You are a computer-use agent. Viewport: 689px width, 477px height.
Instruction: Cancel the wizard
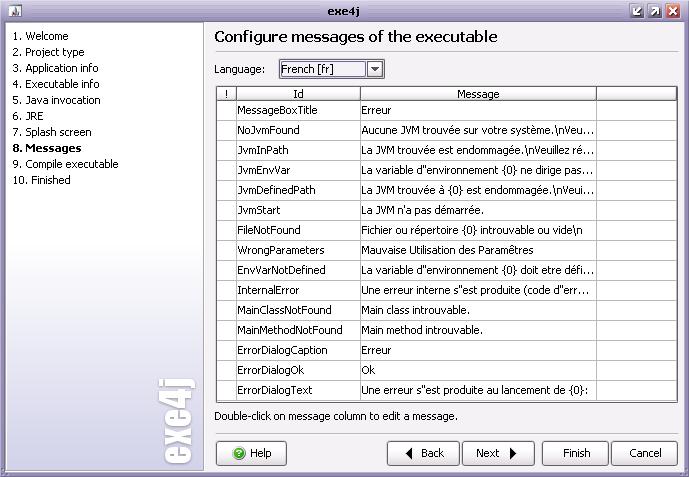(645, 453)
